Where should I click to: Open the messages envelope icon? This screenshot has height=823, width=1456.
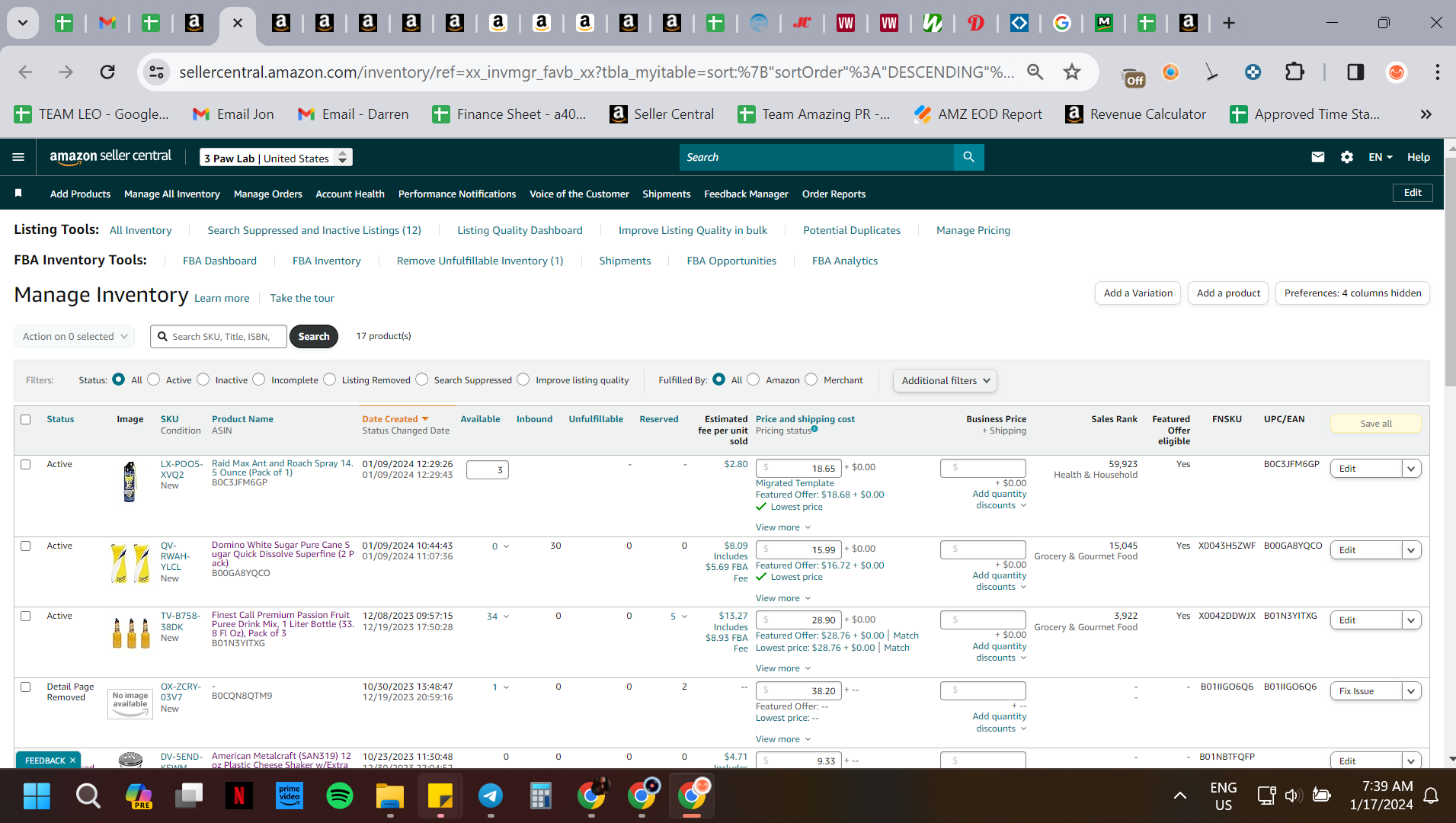[x=1317, y=157]
